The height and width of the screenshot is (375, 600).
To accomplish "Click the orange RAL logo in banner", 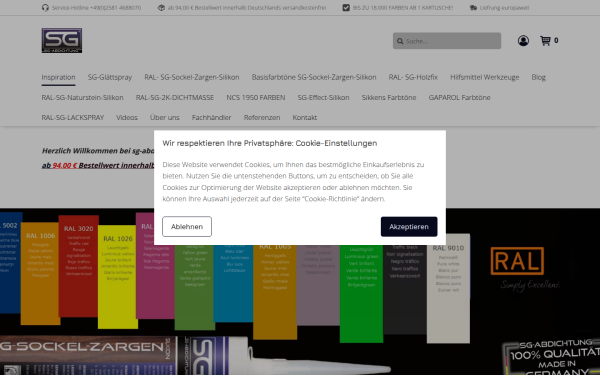I will click(x=517, y=261).
